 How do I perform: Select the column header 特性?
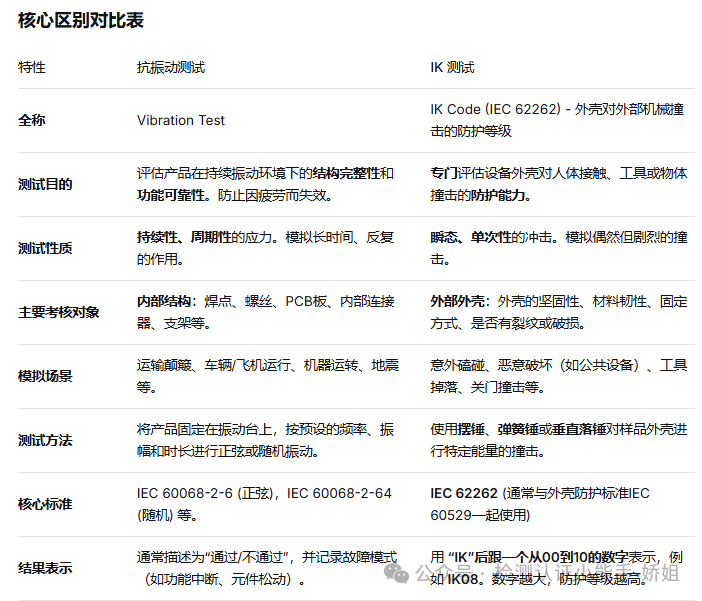click(32, 68)
